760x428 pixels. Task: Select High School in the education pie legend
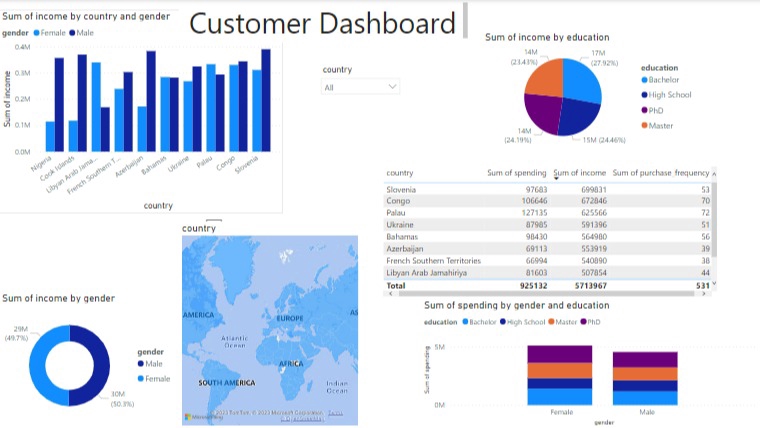click(x=666, y=95)
